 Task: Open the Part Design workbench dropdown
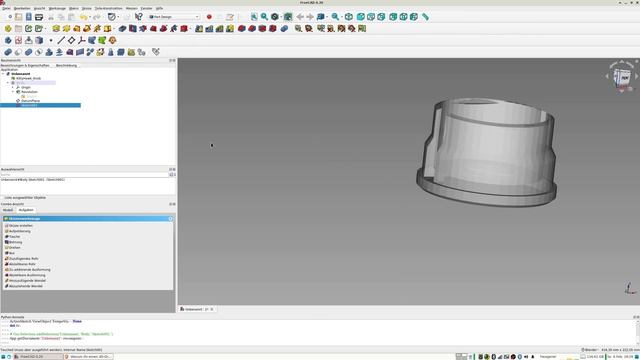[174, 17]
